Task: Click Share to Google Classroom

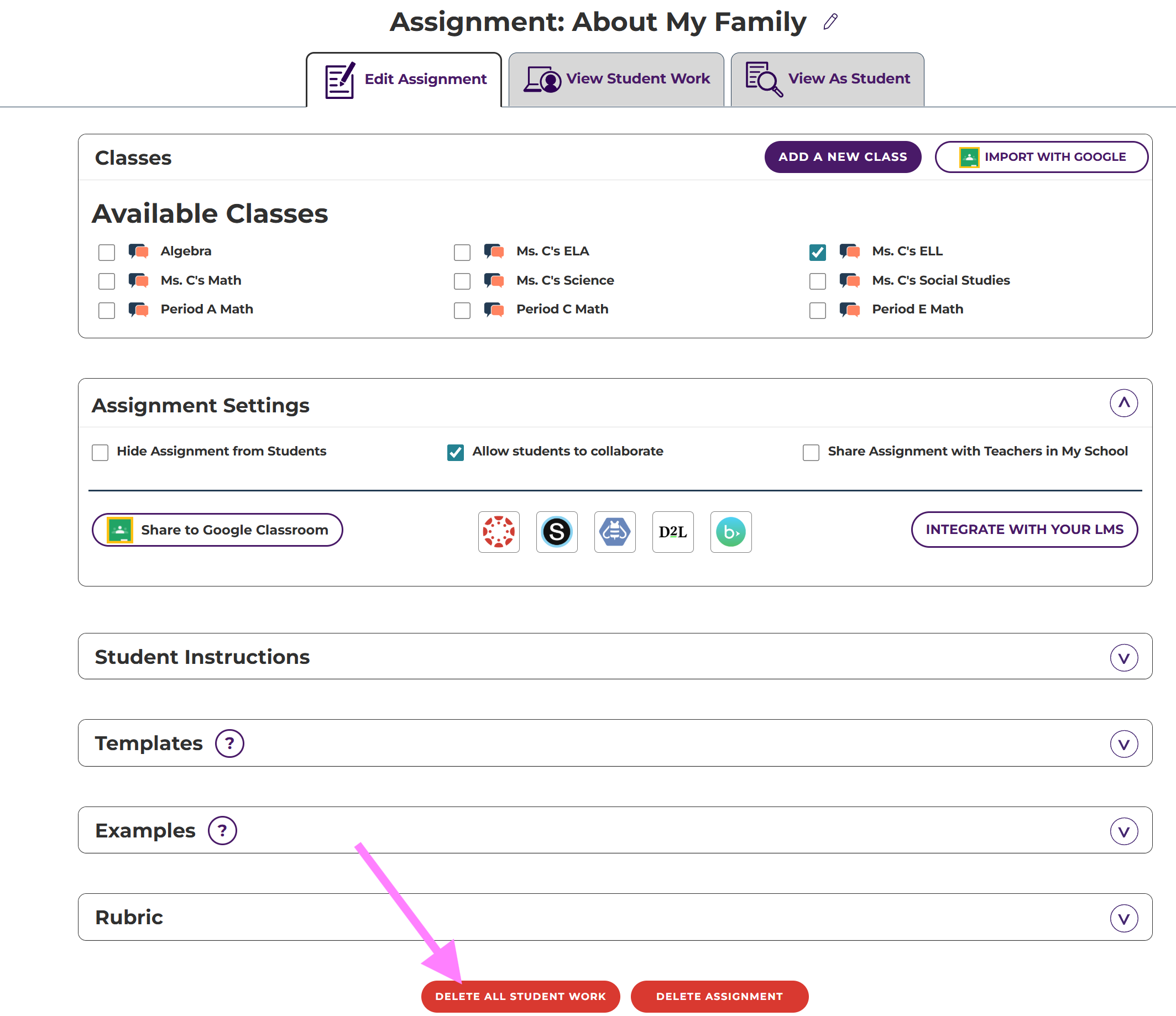Action: point(217,530)
